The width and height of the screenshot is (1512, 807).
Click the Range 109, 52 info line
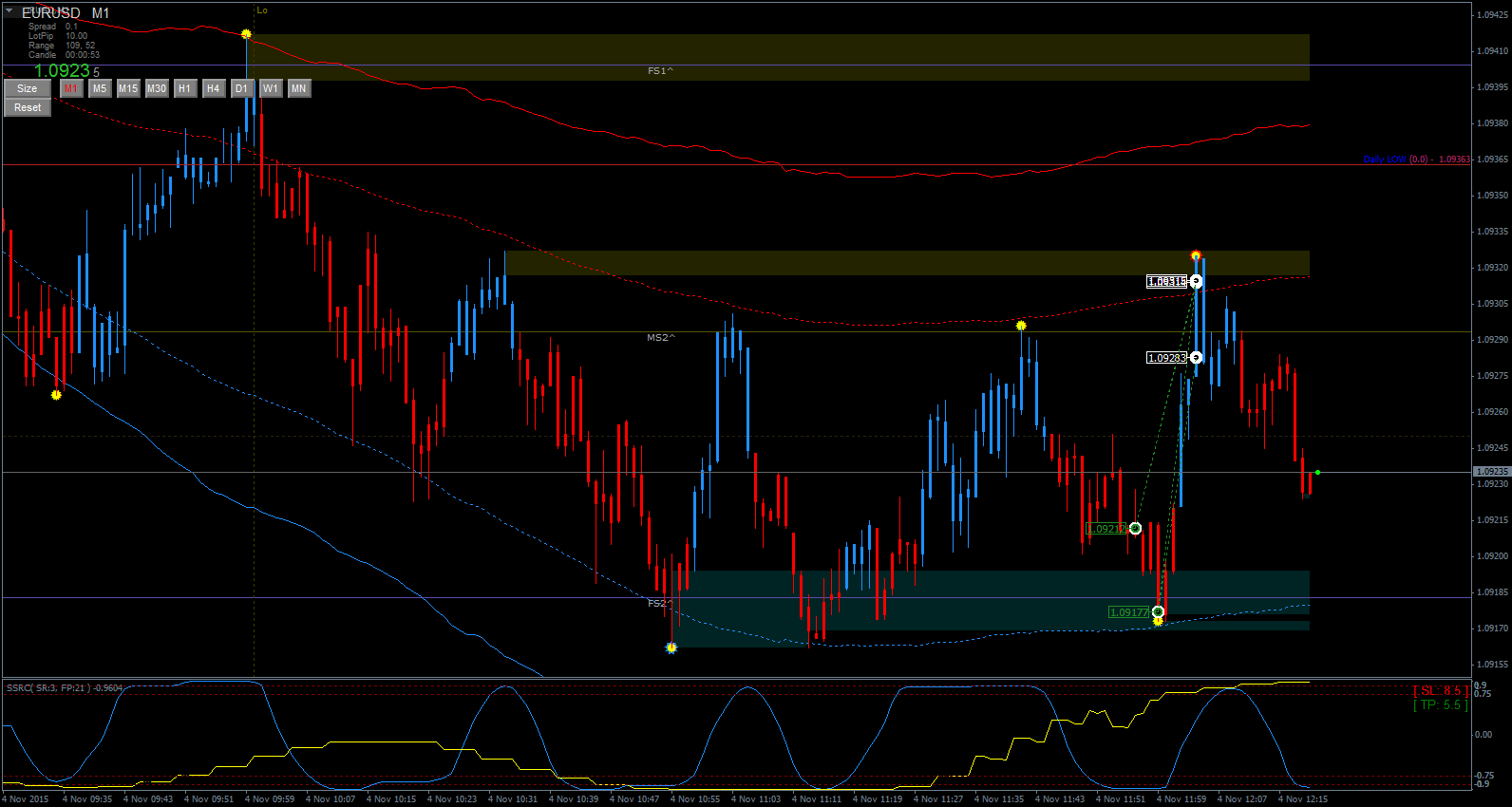coord(62,46)
